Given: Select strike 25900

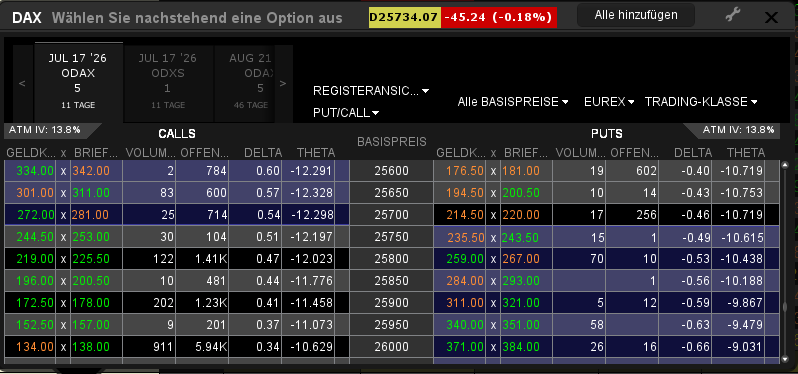Looking at the screenshot, I should (391, 303).
